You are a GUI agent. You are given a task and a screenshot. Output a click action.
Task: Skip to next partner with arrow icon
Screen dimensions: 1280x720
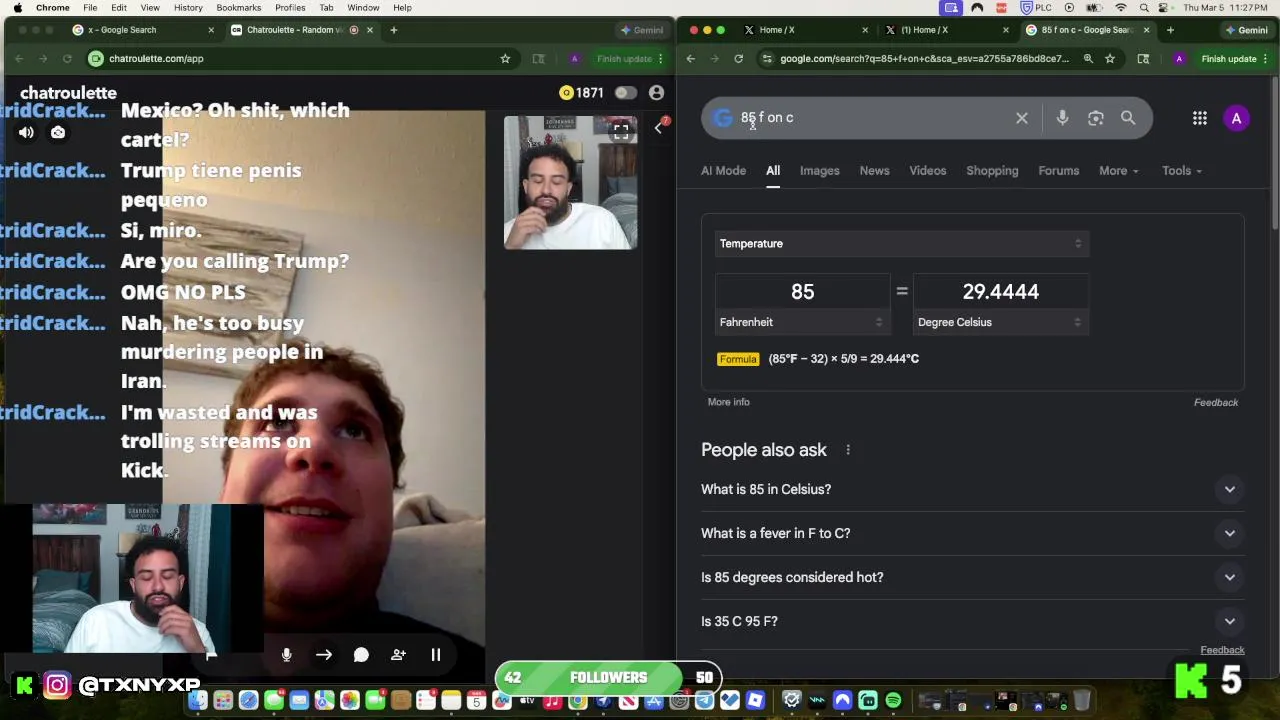point(324,655)
